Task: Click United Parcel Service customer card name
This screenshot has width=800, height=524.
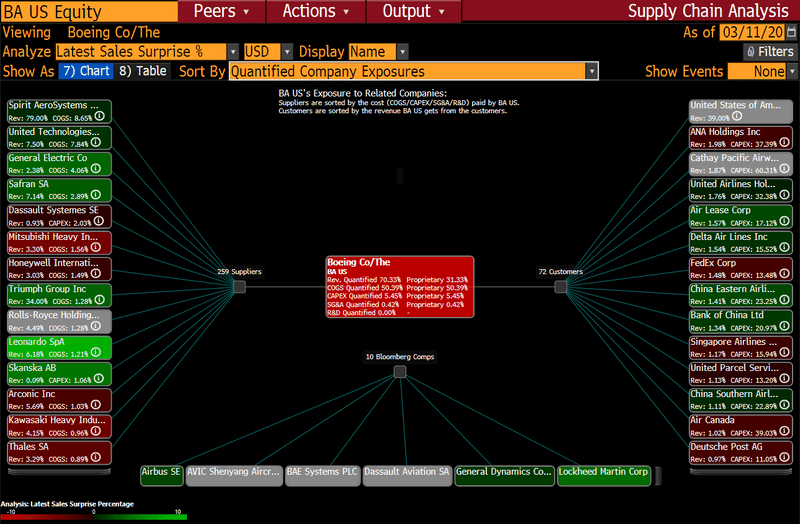Action: (x=734, y=367)
